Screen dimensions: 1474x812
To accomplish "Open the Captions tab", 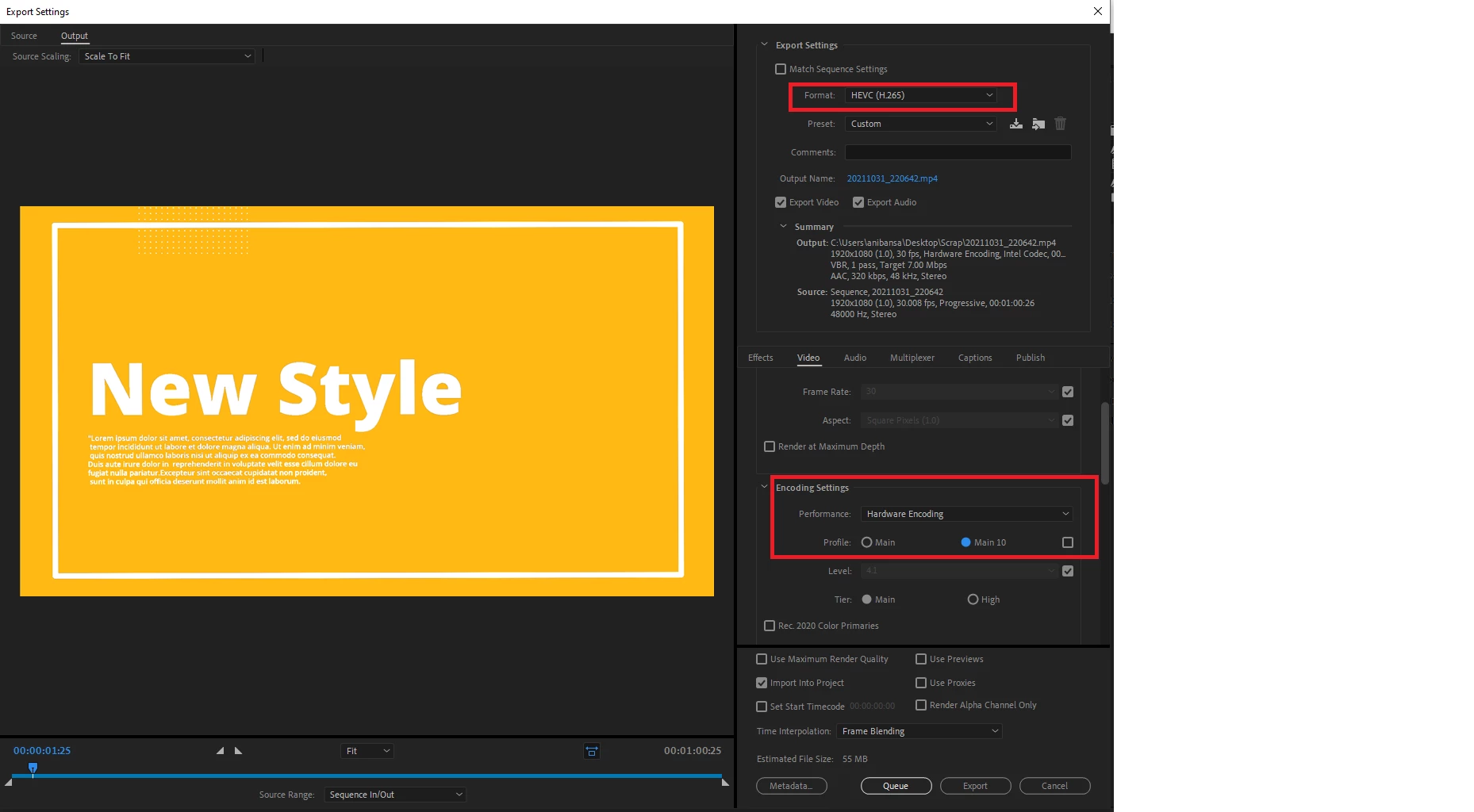I will click(x=975, y=358).
